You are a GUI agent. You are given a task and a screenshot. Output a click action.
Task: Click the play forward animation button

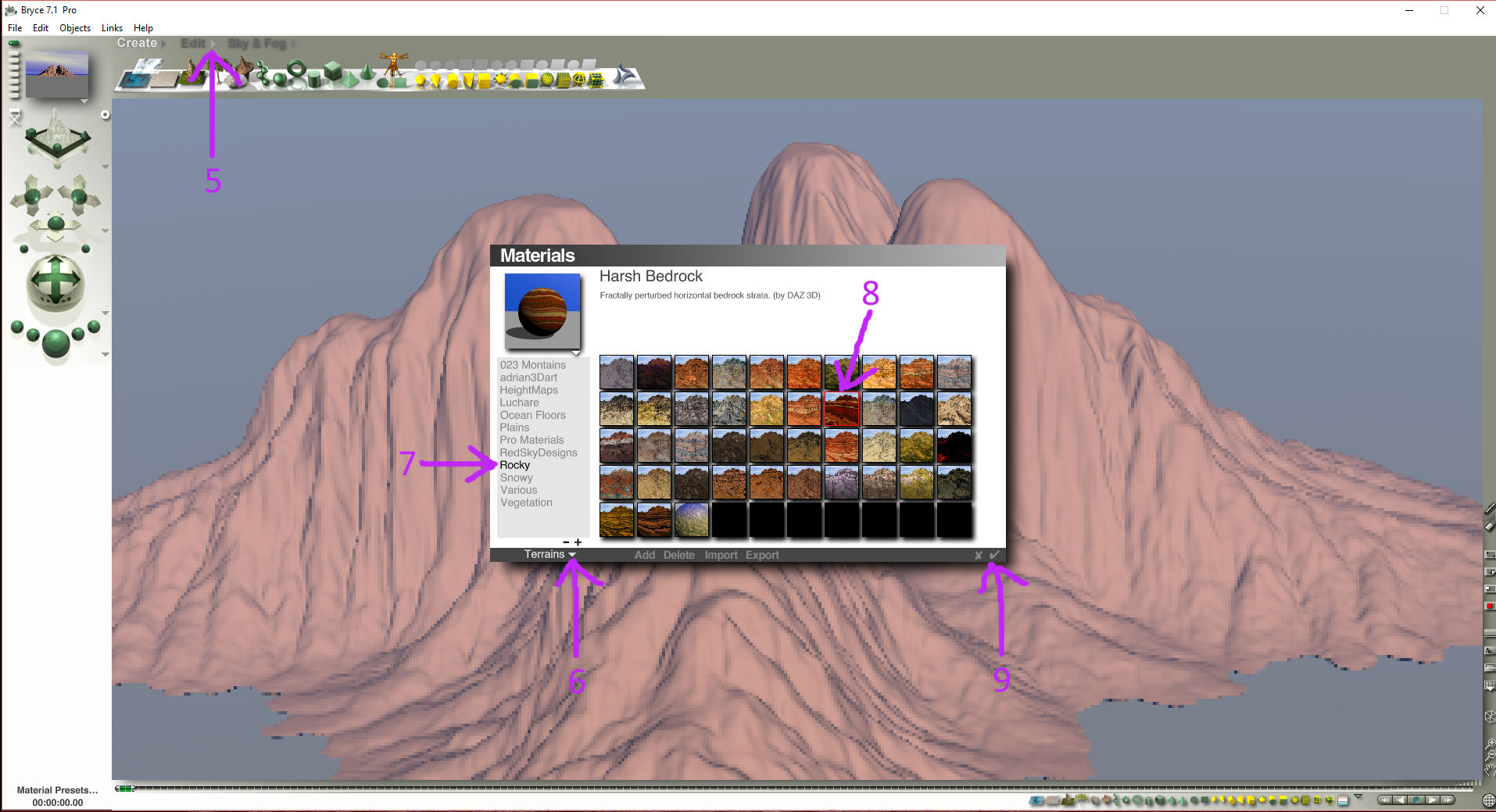[1433, 800]
